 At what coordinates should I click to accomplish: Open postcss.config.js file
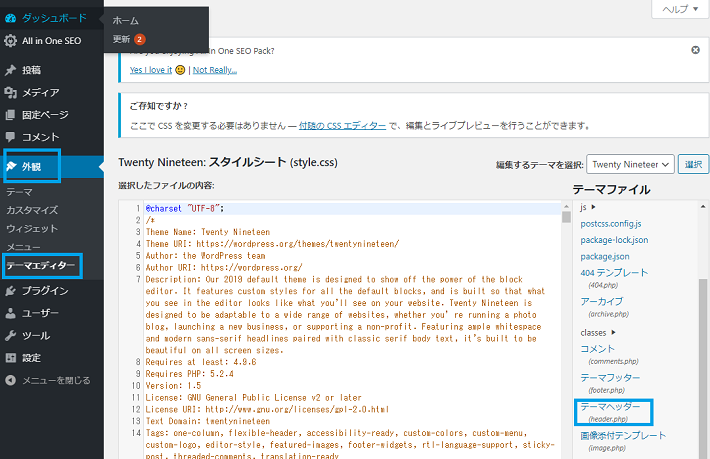click(x=611, y=224)
